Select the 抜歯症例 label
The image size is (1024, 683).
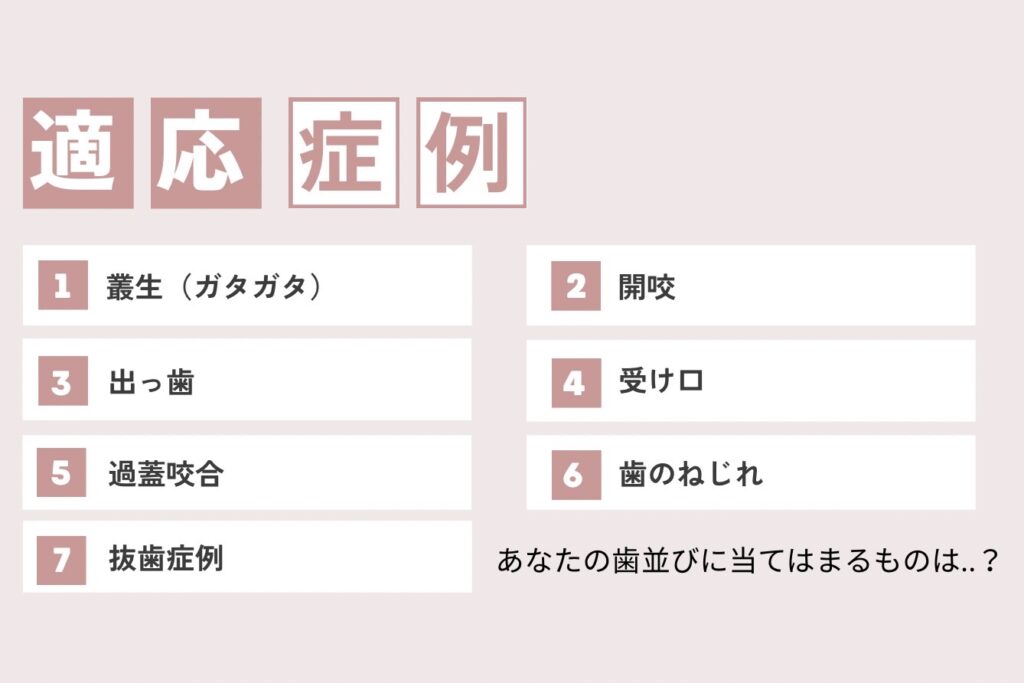165,558
